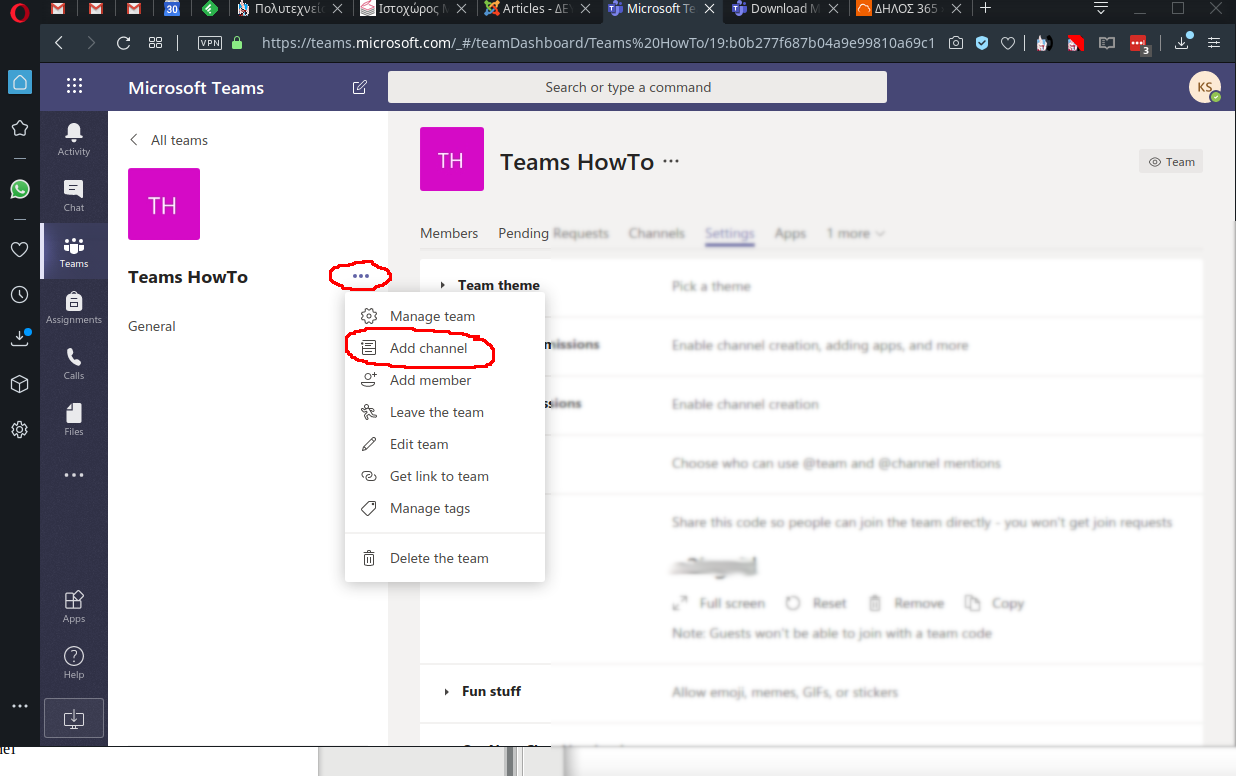Open Help from the sidebar
Viewport: 1236px width, 776px height.
tap(74, 661)
